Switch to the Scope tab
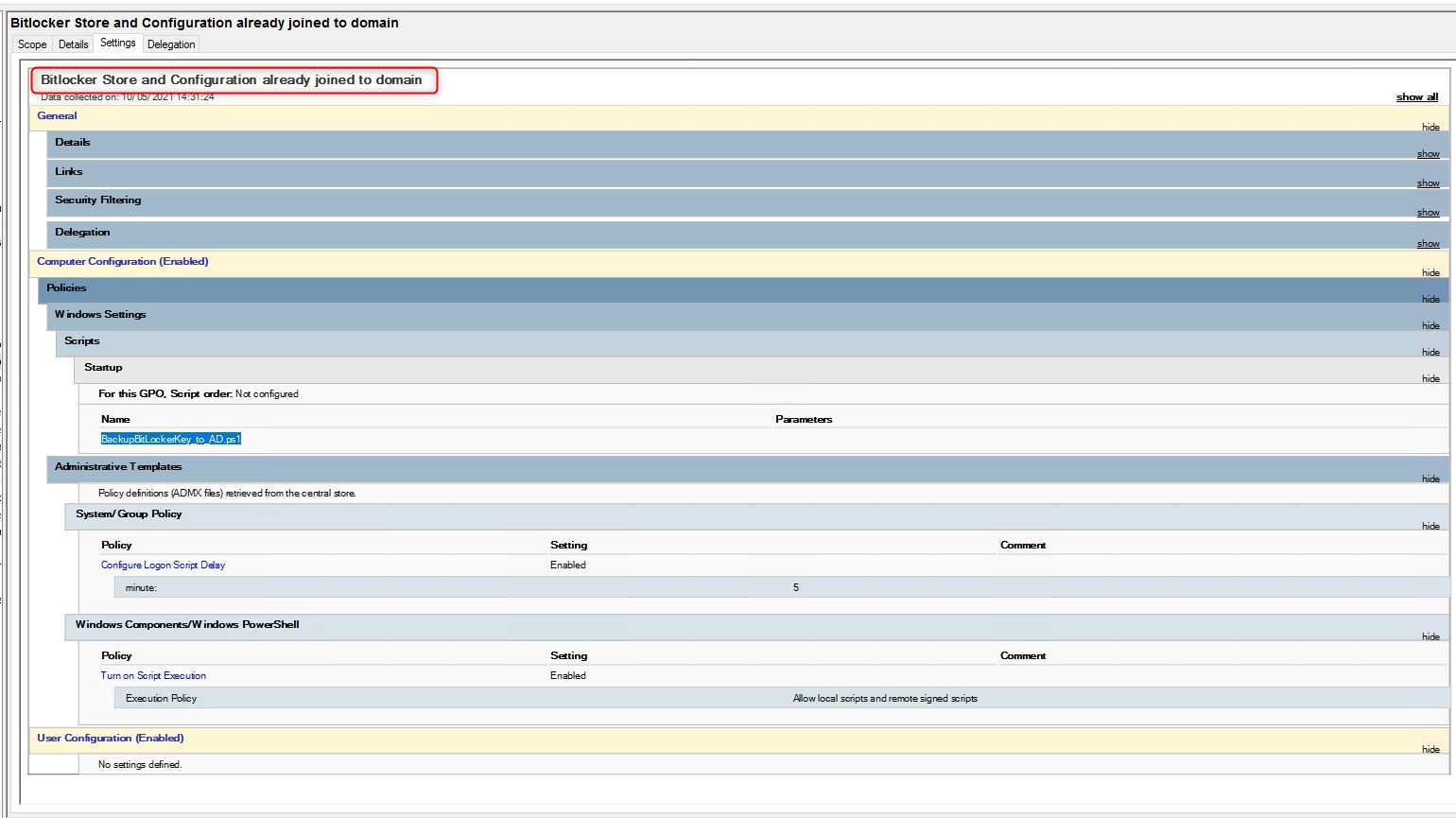This screenshot has height=818, width=1456. pos(32,44)
